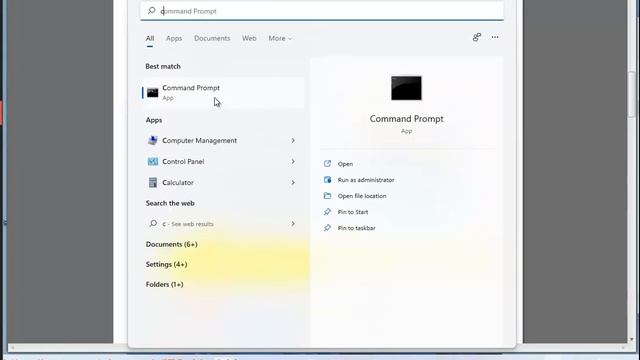Open the Command Prompt best match result

(223, 93)
